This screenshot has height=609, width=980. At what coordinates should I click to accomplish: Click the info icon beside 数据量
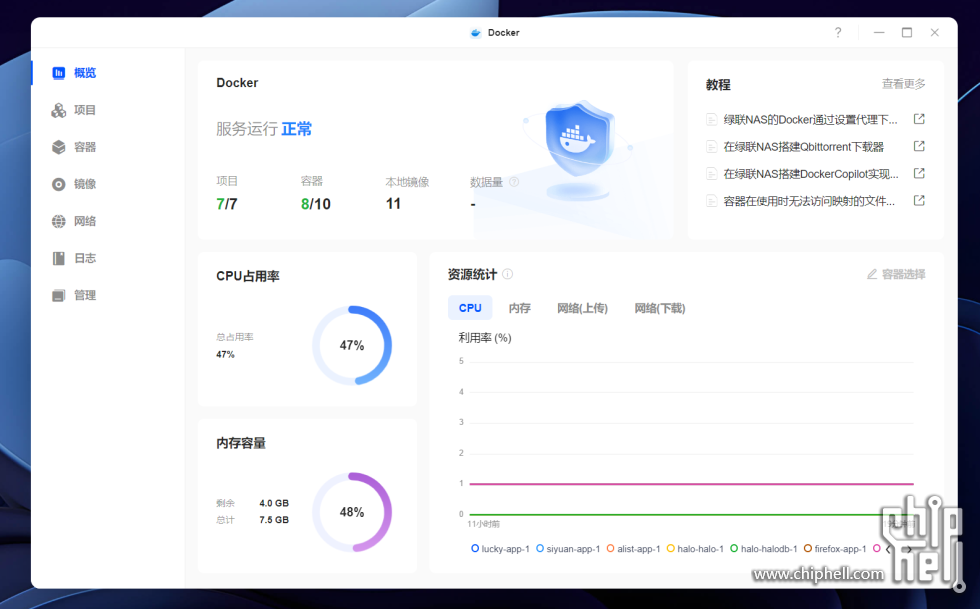click(514, 182)
